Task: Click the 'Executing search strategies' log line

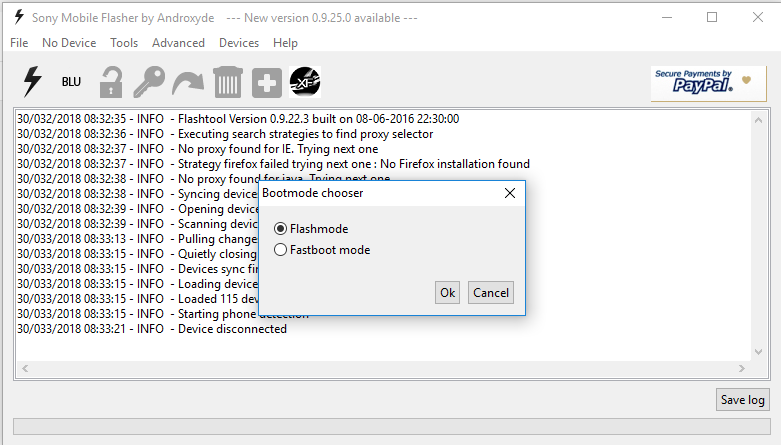Action: 225,134
